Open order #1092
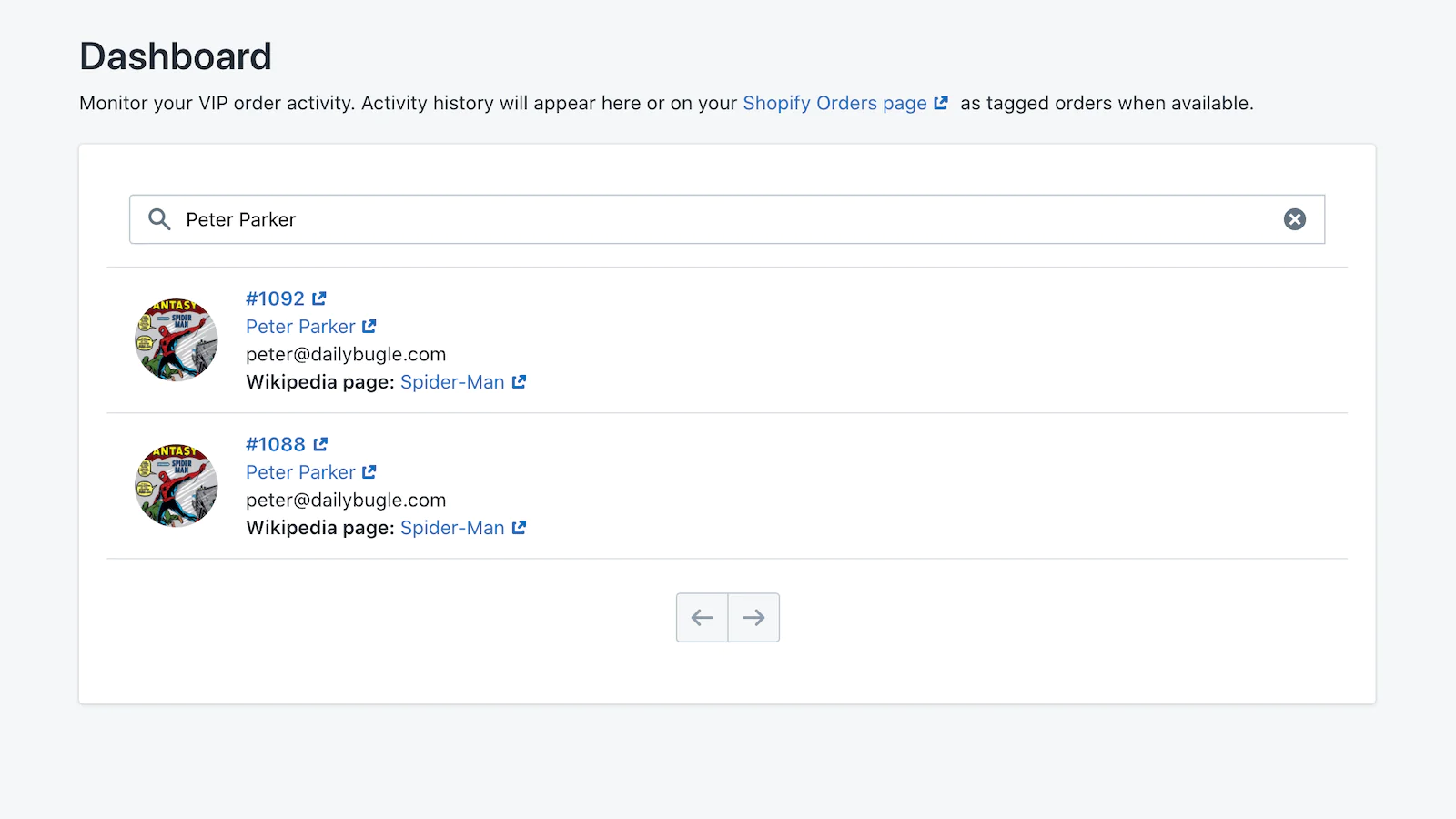Screen dimensions: 1456x819 pos(275,298)
